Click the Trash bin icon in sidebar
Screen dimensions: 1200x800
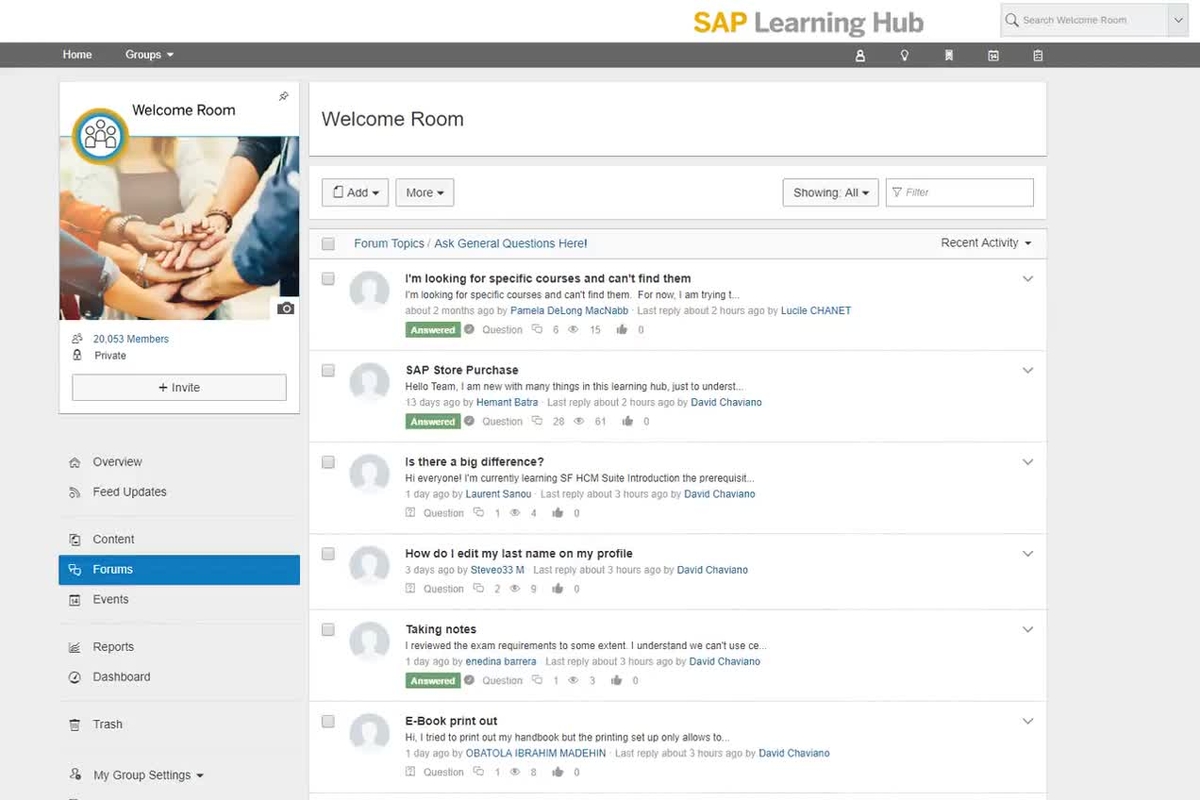pos(75,725)
